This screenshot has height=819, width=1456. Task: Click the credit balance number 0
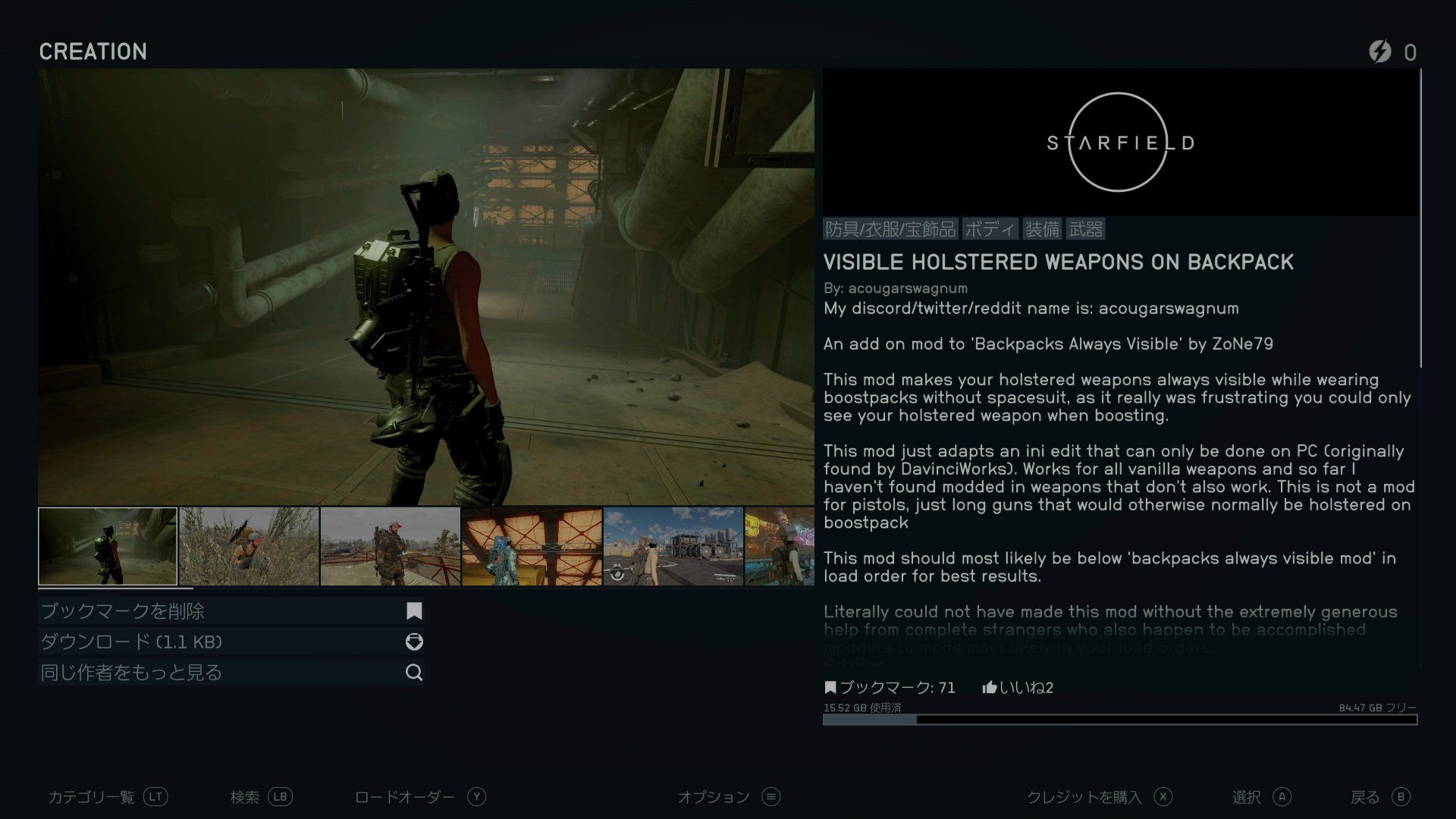coord(1410,52)
